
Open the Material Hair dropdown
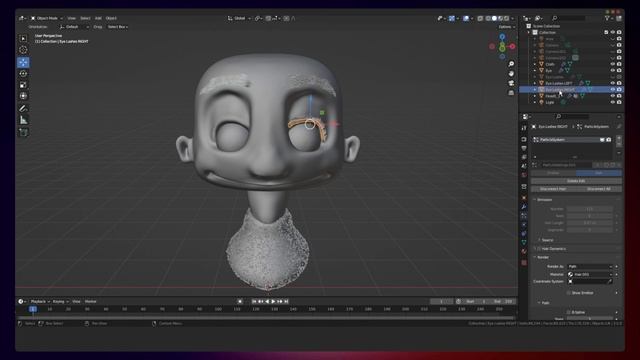point(590,274)
